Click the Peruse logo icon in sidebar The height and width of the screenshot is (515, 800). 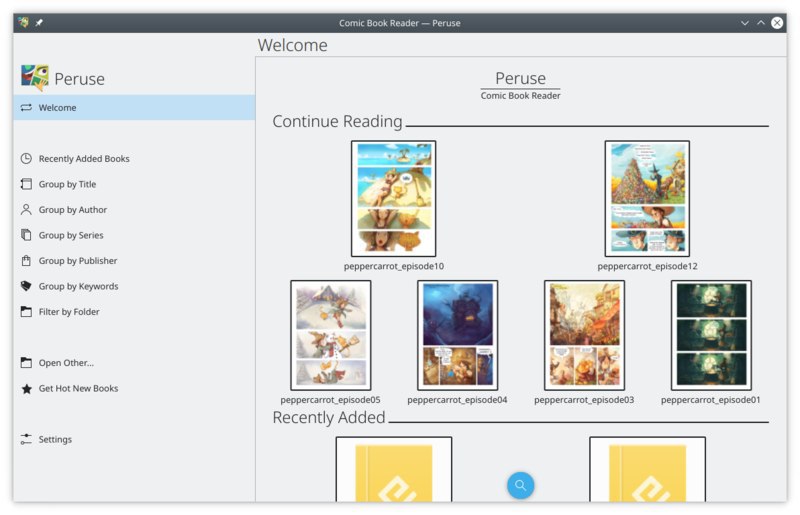35,78
